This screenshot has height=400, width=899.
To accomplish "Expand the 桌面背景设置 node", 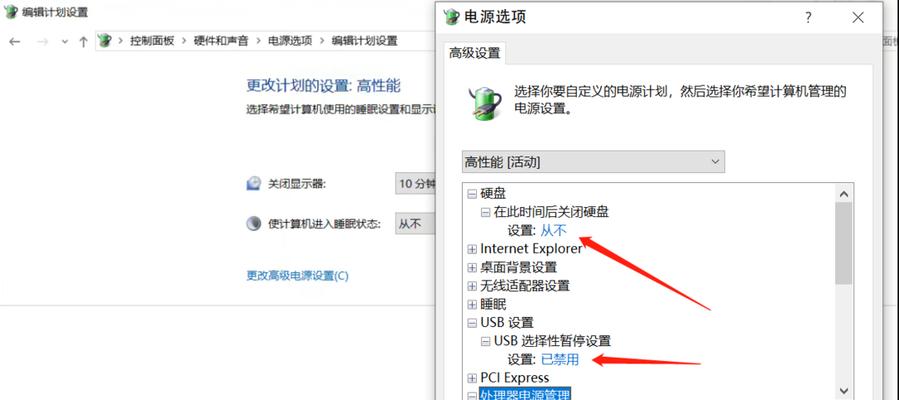I will (x=472, y=268).
